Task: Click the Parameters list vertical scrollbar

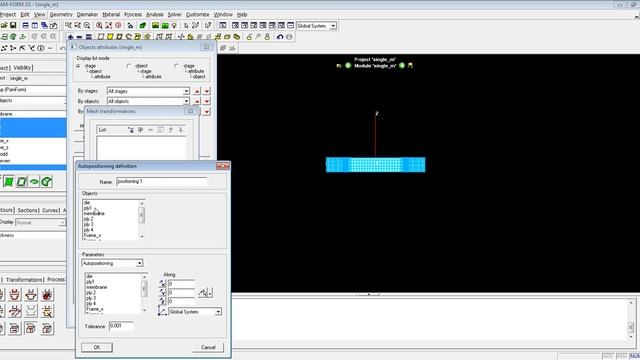Action: [x=144, y=293]
